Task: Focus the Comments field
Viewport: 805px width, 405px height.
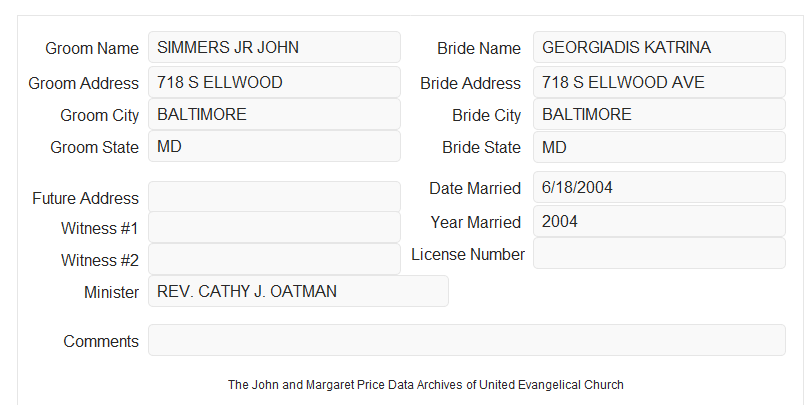Action: point(467,340)
